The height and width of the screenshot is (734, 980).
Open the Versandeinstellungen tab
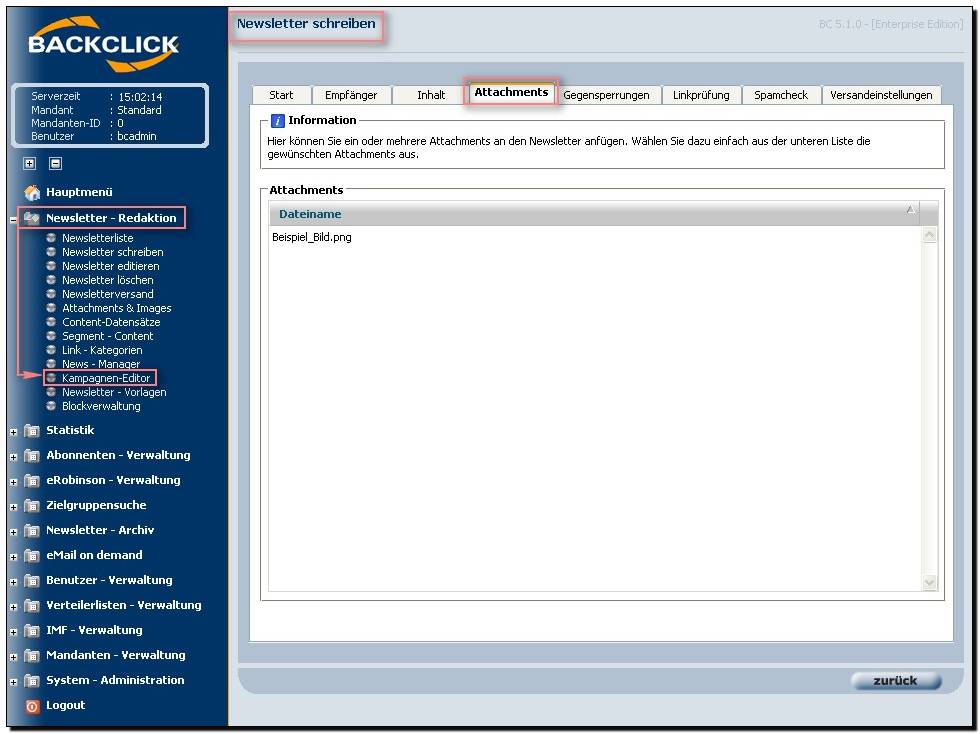coord(881,95)
